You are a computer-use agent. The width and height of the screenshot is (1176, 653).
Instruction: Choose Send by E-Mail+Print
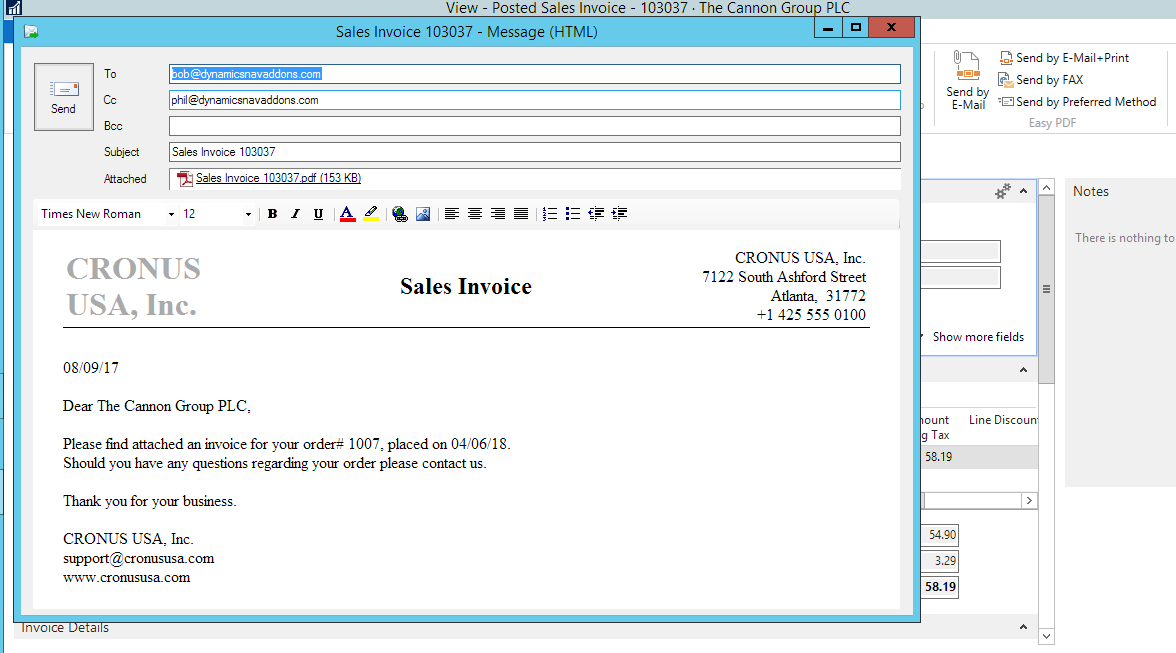[x=1064, y=58]
